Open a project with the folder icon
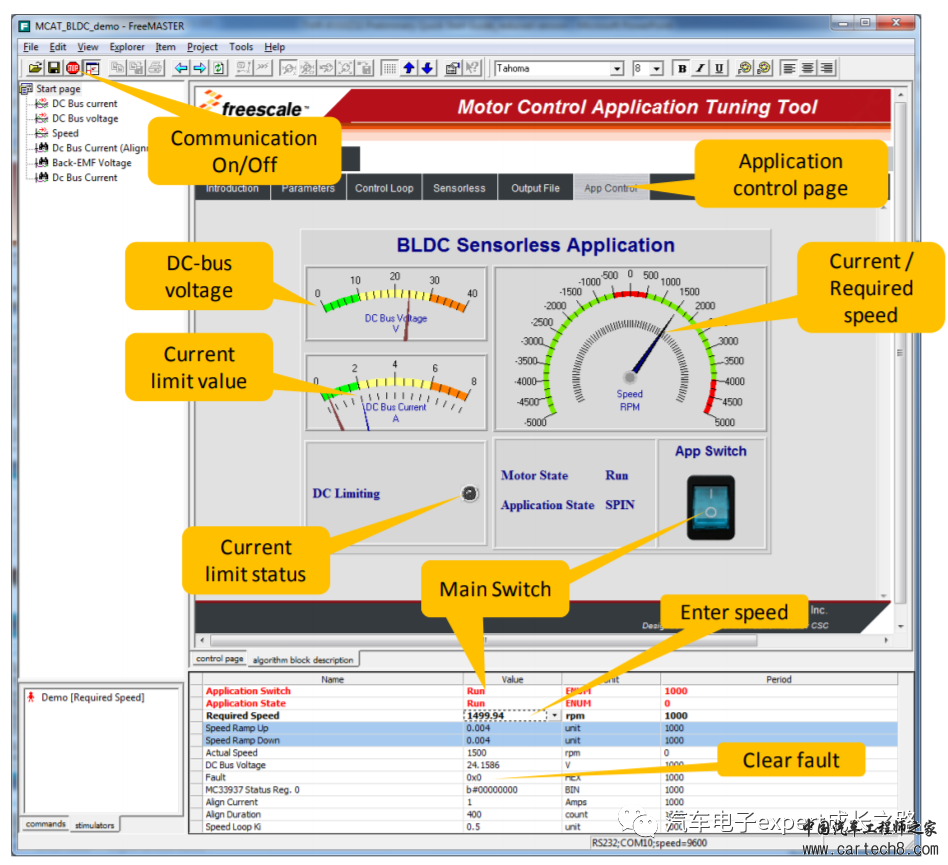The height and width of the screenshot is (865, 948). [x=35, y=68]
